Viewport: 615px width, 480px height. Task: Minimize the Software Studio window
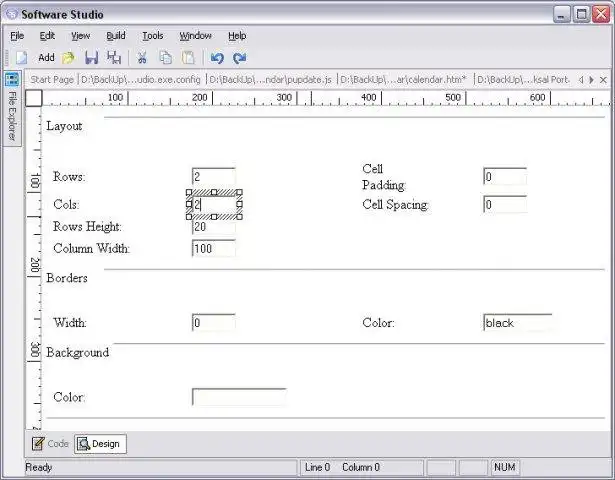coord(562,15)
